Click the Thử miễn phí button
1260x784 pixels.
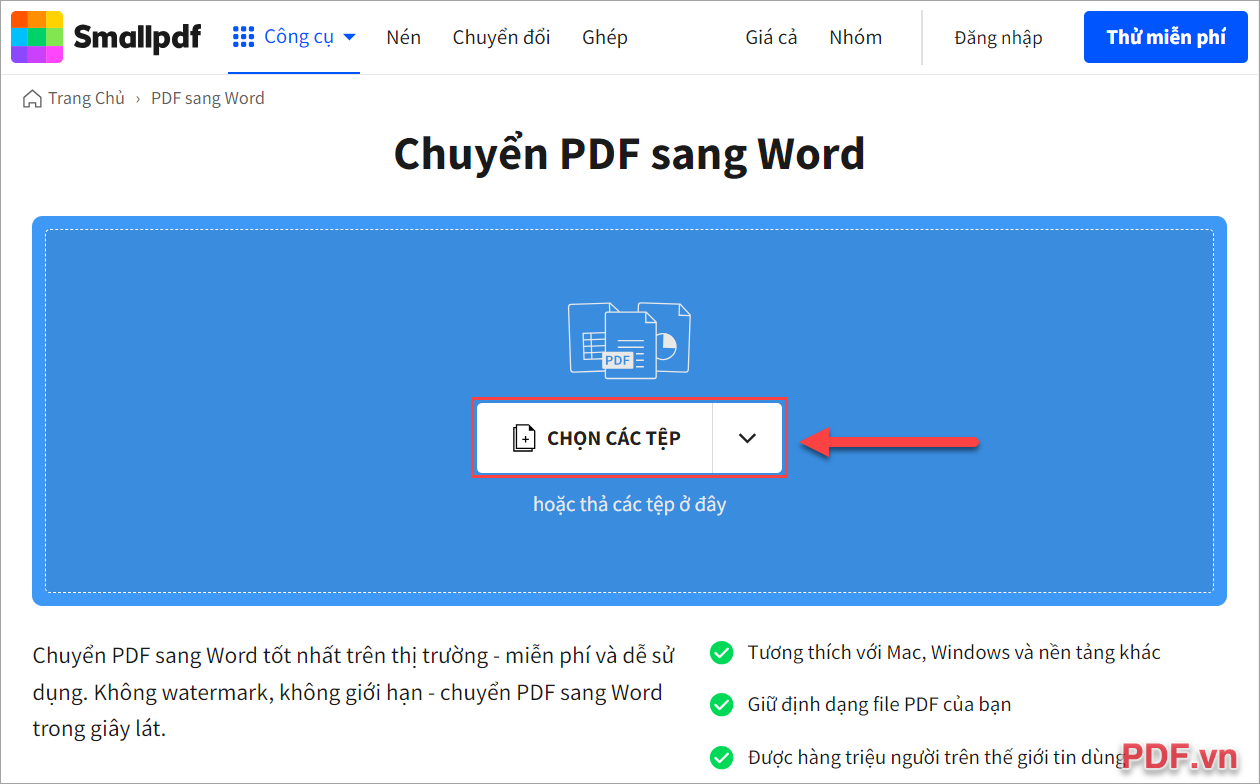1166,37
